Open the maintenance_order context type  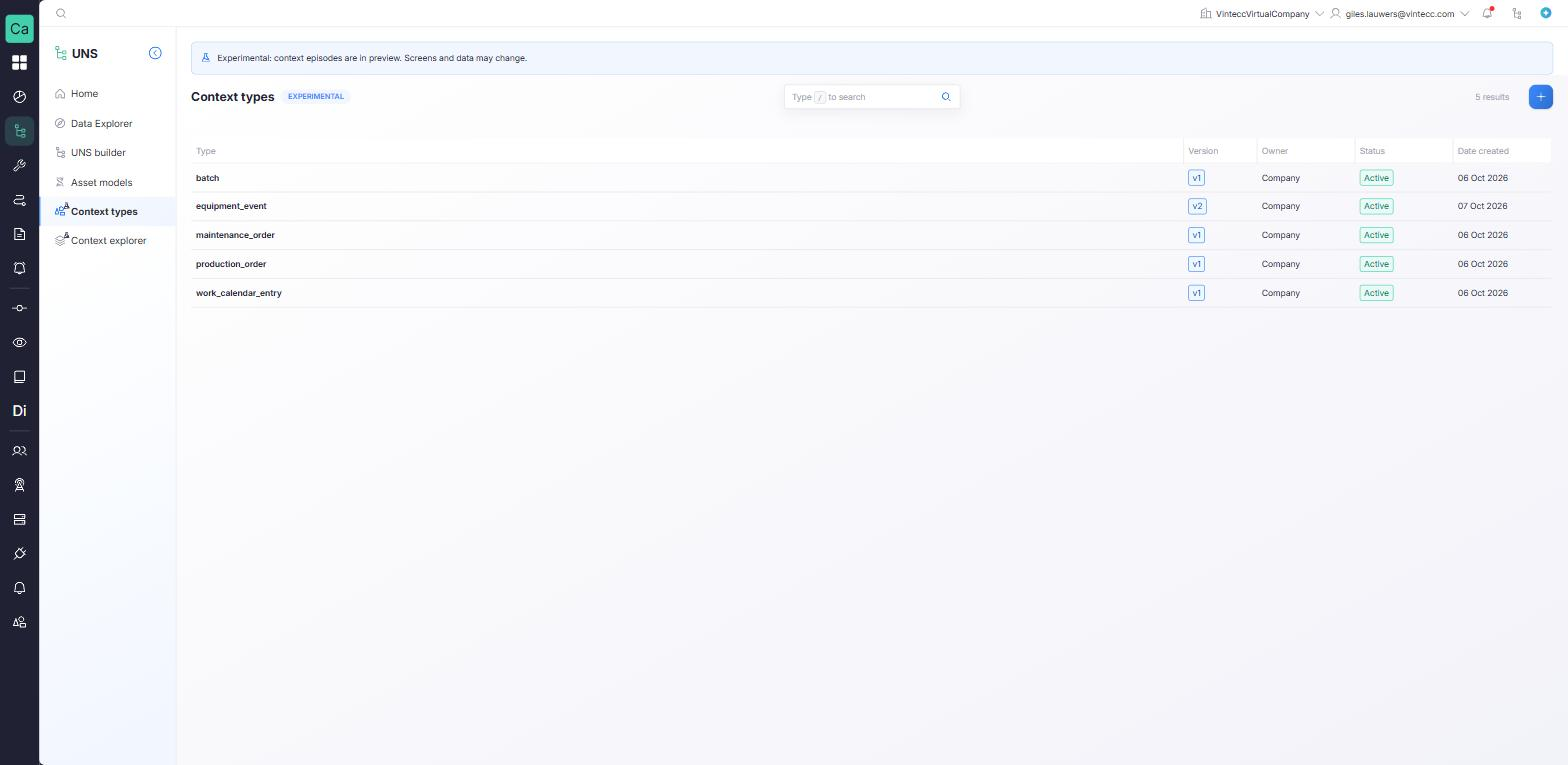pos(871,235)
